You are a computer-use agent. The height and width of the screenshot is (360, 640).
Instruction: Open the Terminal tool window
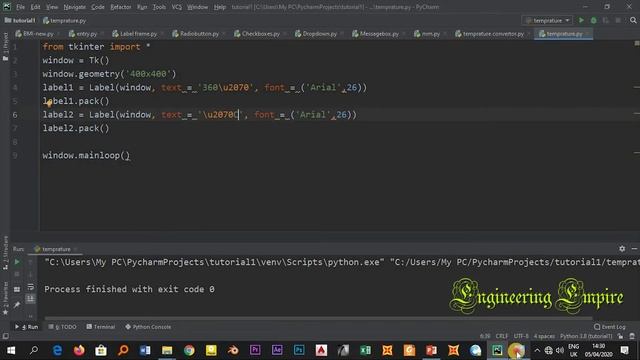101,327
